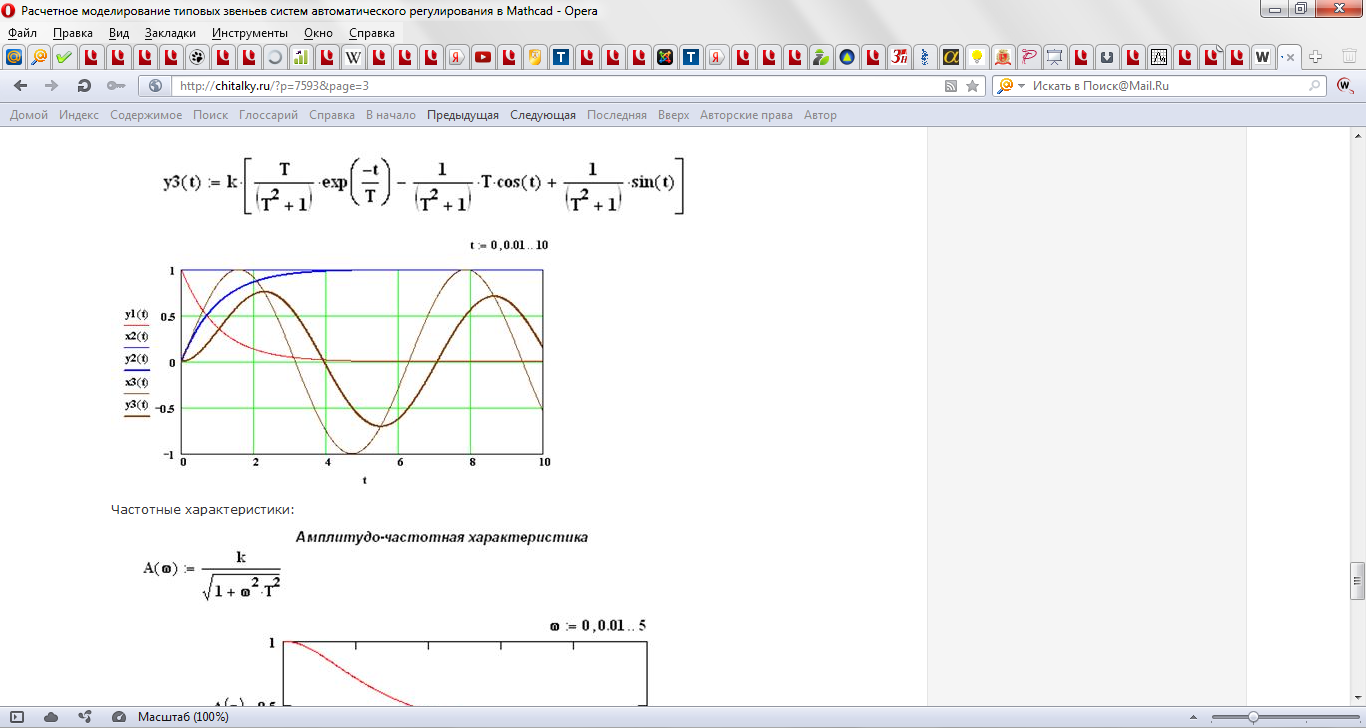Switch to the waveform graph tab
Screen dimensions: 1366x728
(1158, 56)
